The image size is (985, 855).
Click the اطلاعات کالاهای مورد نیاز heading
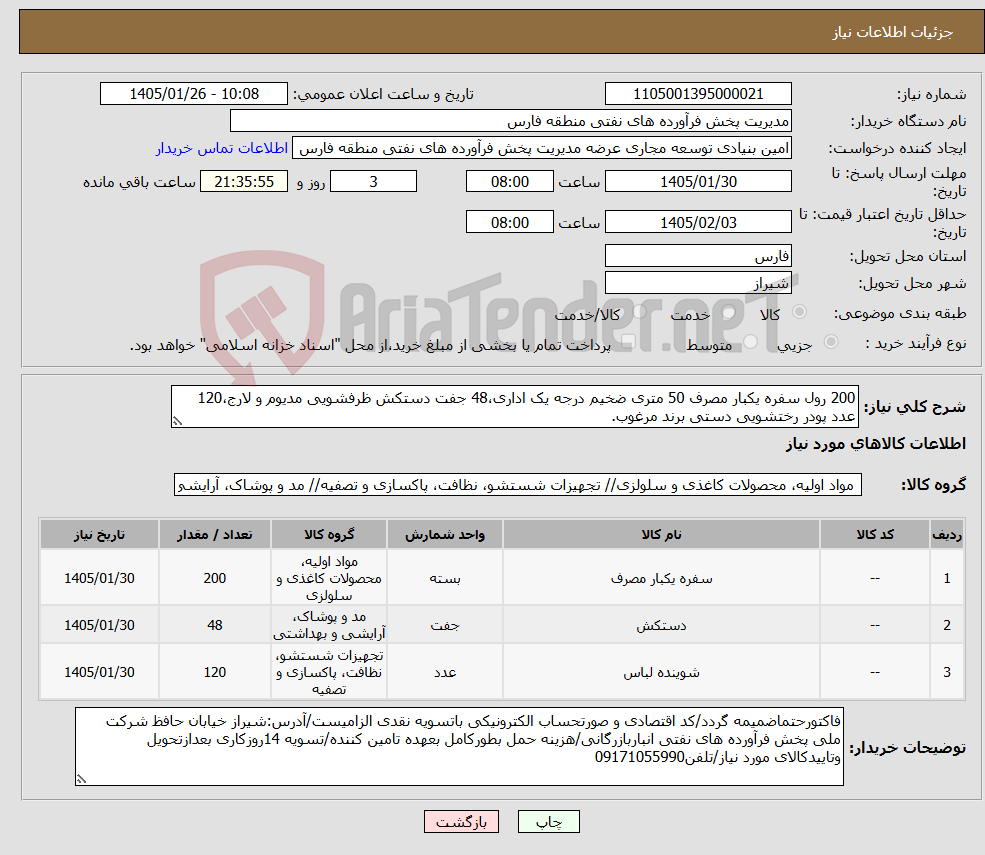click(876, 444)
